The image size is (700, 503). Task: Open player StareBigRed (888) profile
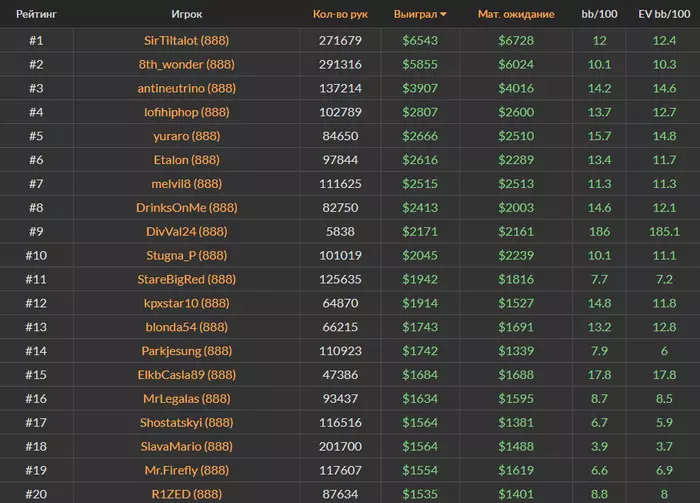187,279
